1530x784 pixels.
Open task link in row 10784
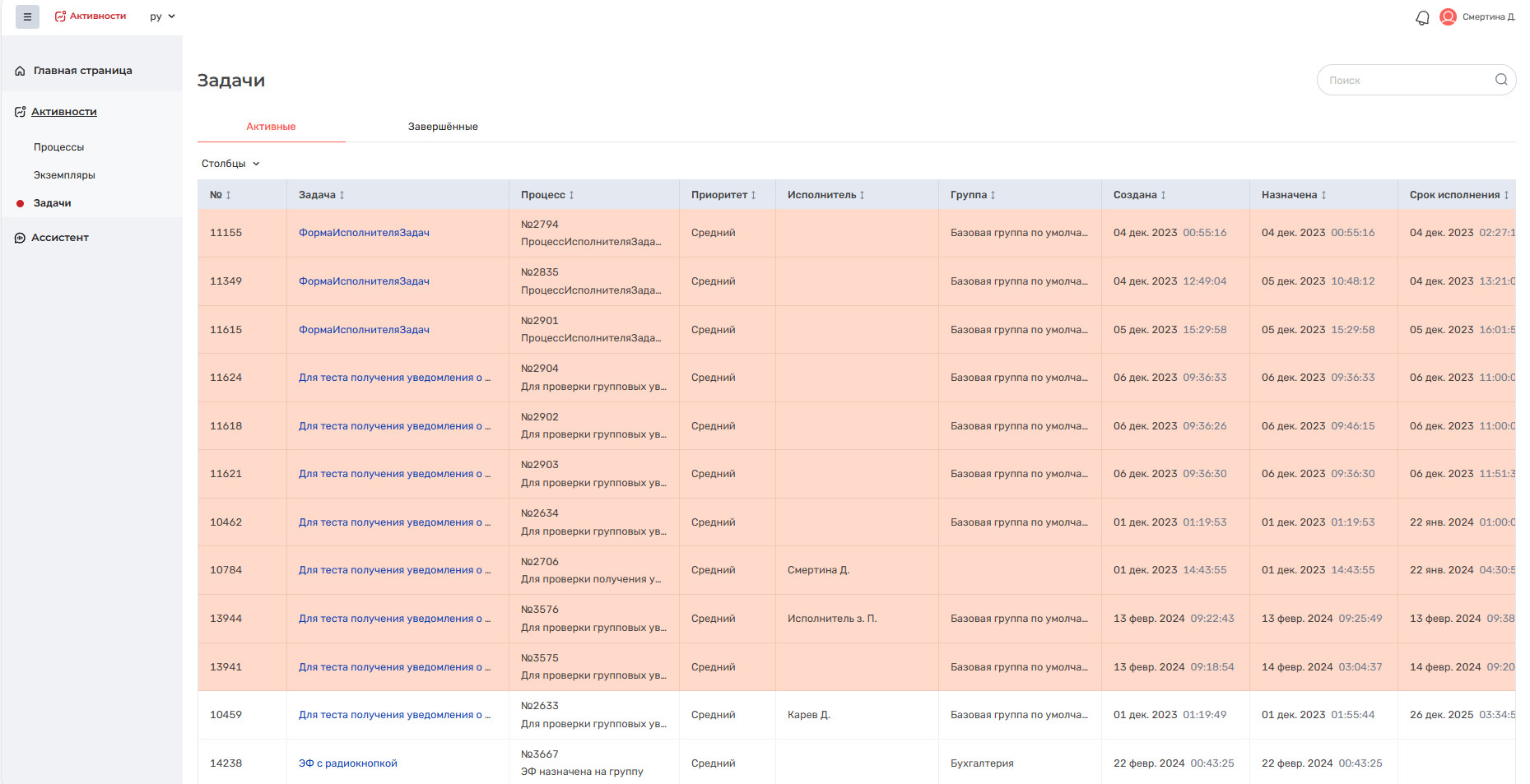[394, 570]
